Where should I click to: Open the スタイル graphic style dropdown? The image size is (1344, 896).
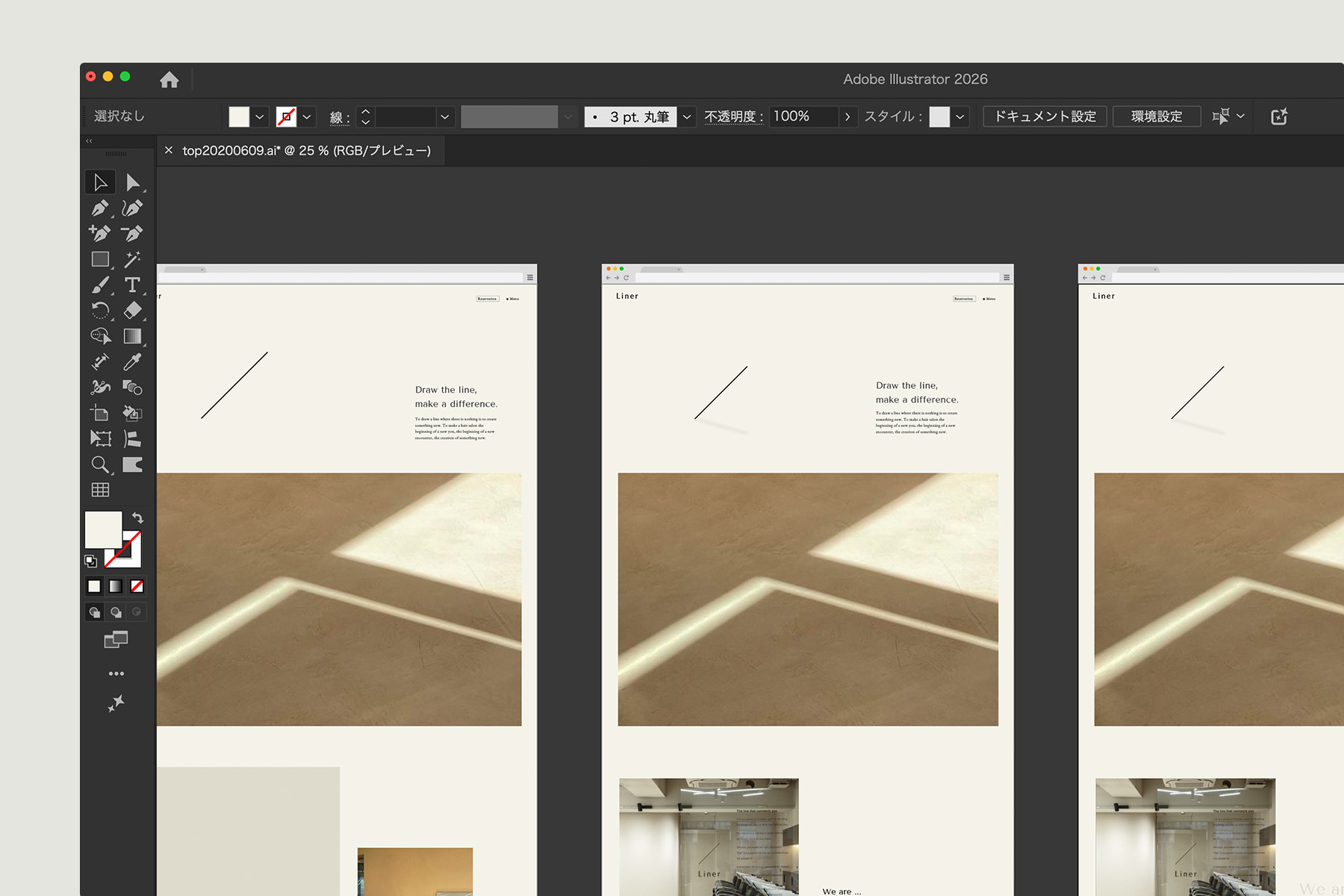960,116
